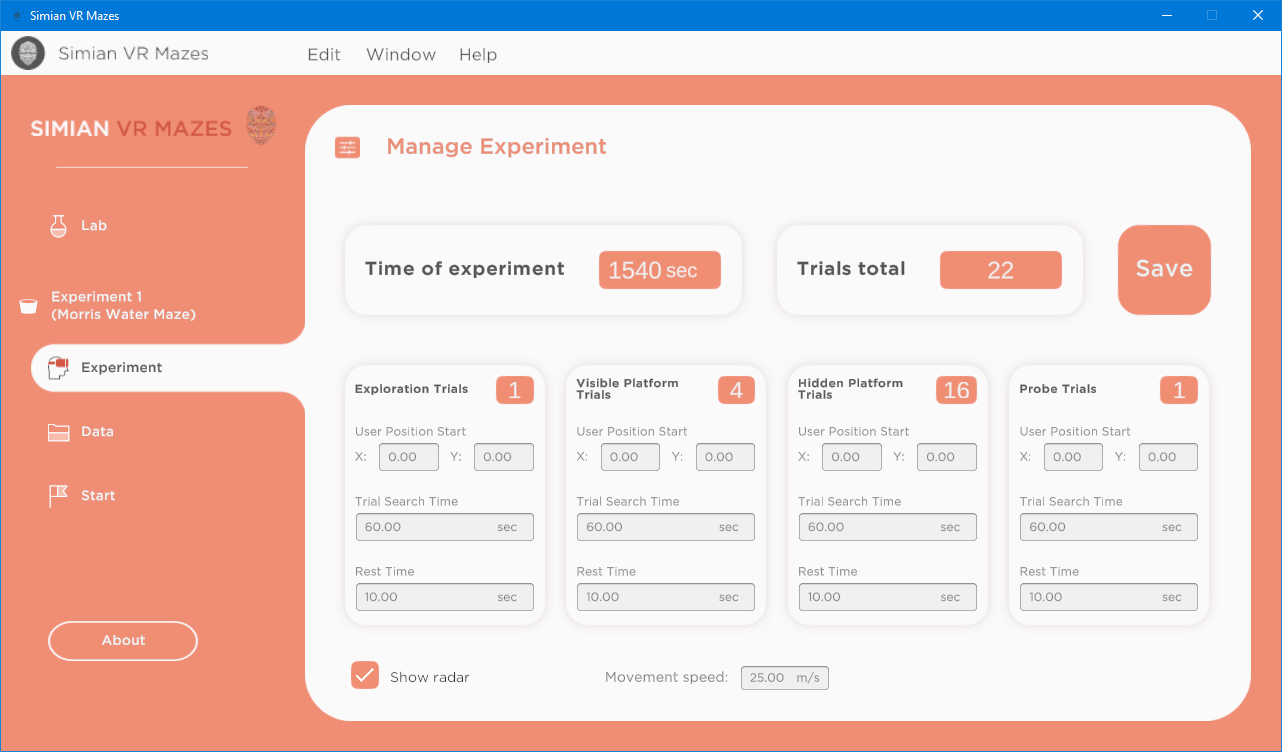Open the Window menu

click(x=401, y=55)
